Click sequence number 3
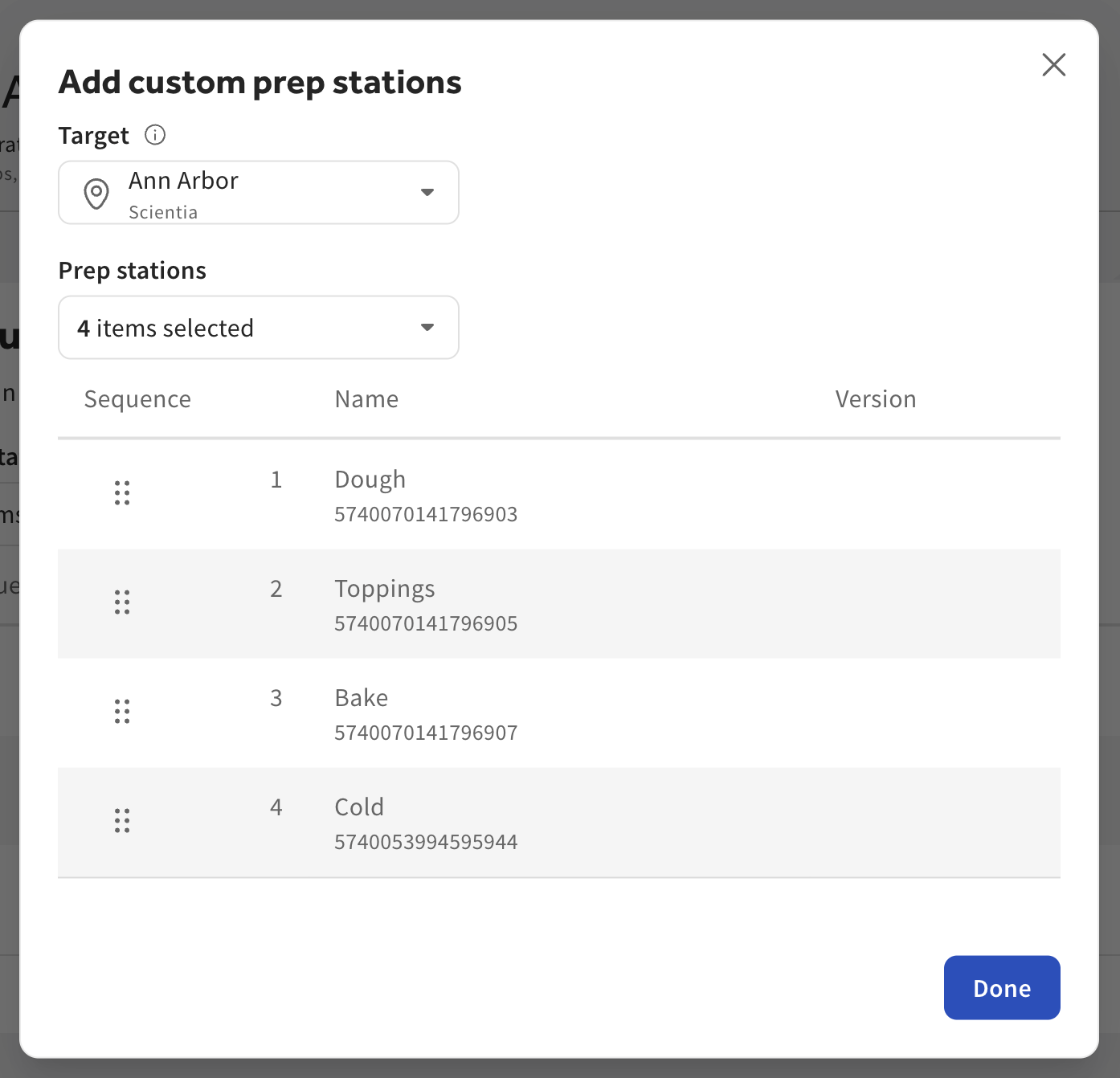Screen dimensions: 1120x1078 tap(276, 698)
